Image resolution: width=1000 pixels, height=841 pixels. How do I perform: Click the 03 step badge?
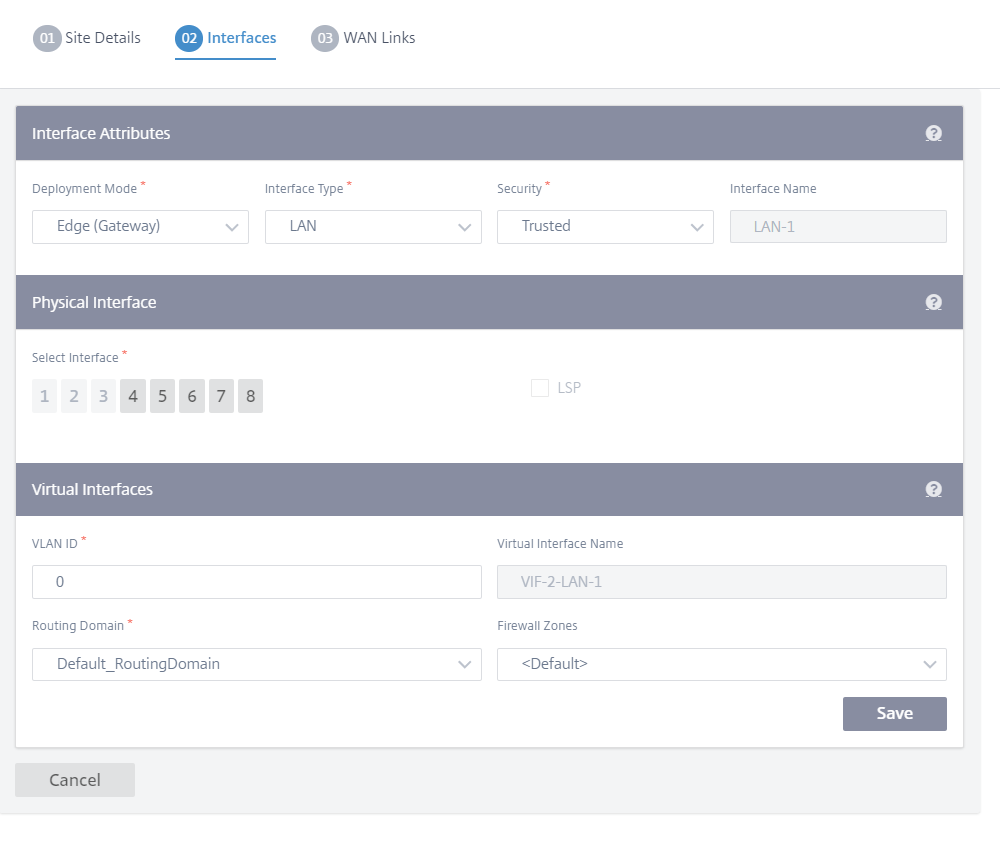325,38
